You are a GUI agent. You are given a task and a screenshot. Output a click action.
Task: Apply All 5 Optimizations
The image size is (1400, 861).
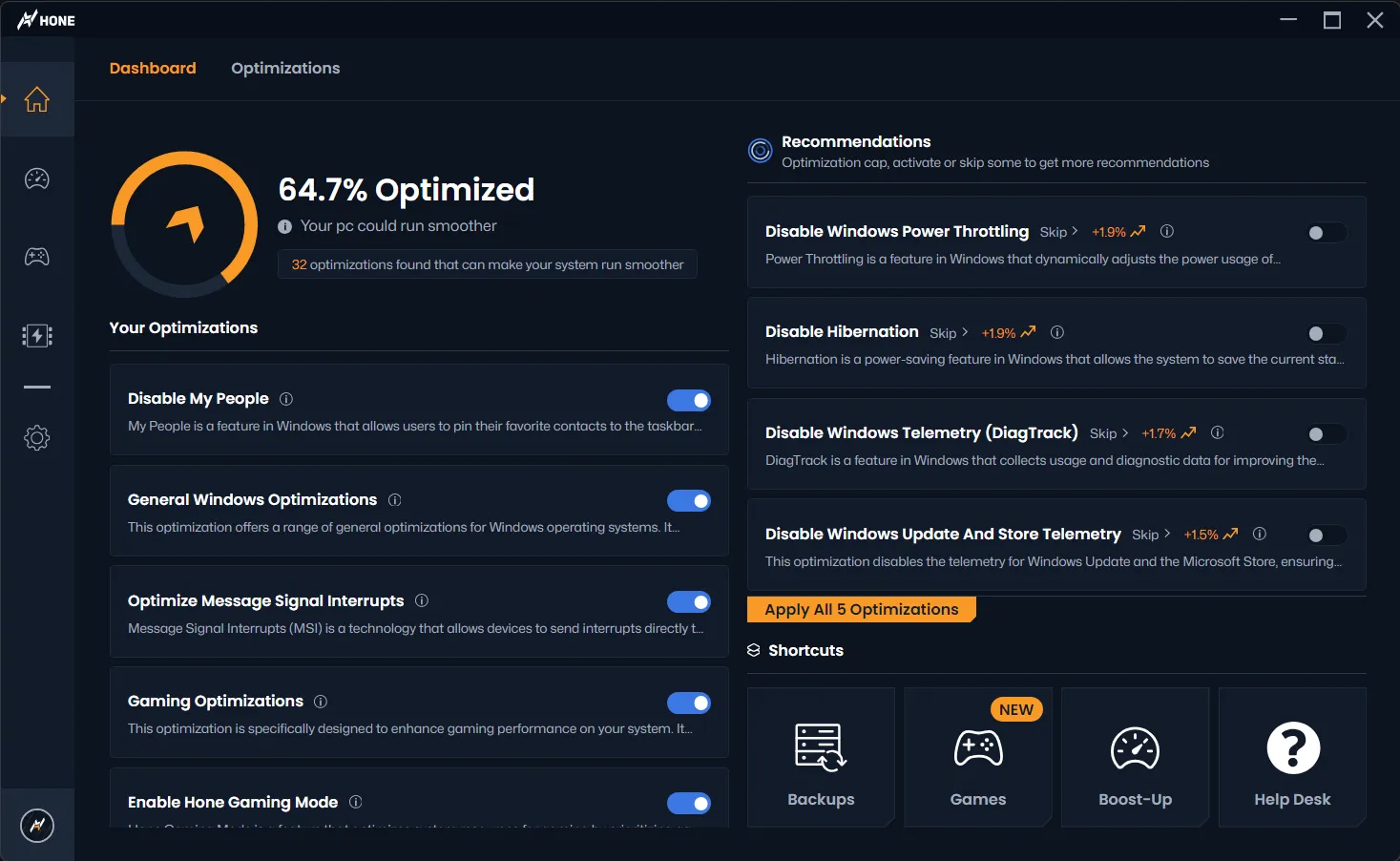pyautogui.click(x=861, y=609)
